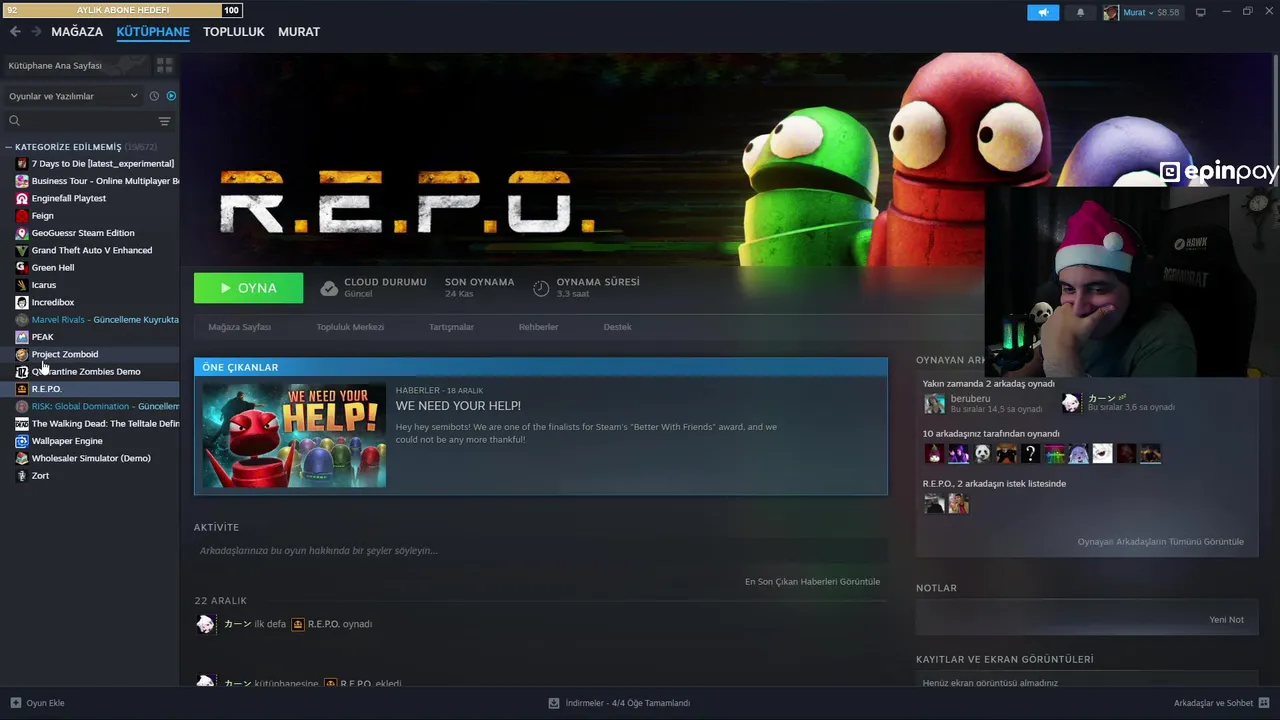Click the Feign game icon
Image resolution: width=1280 pixels, height=720 pixels.
[x=22, y=215]
